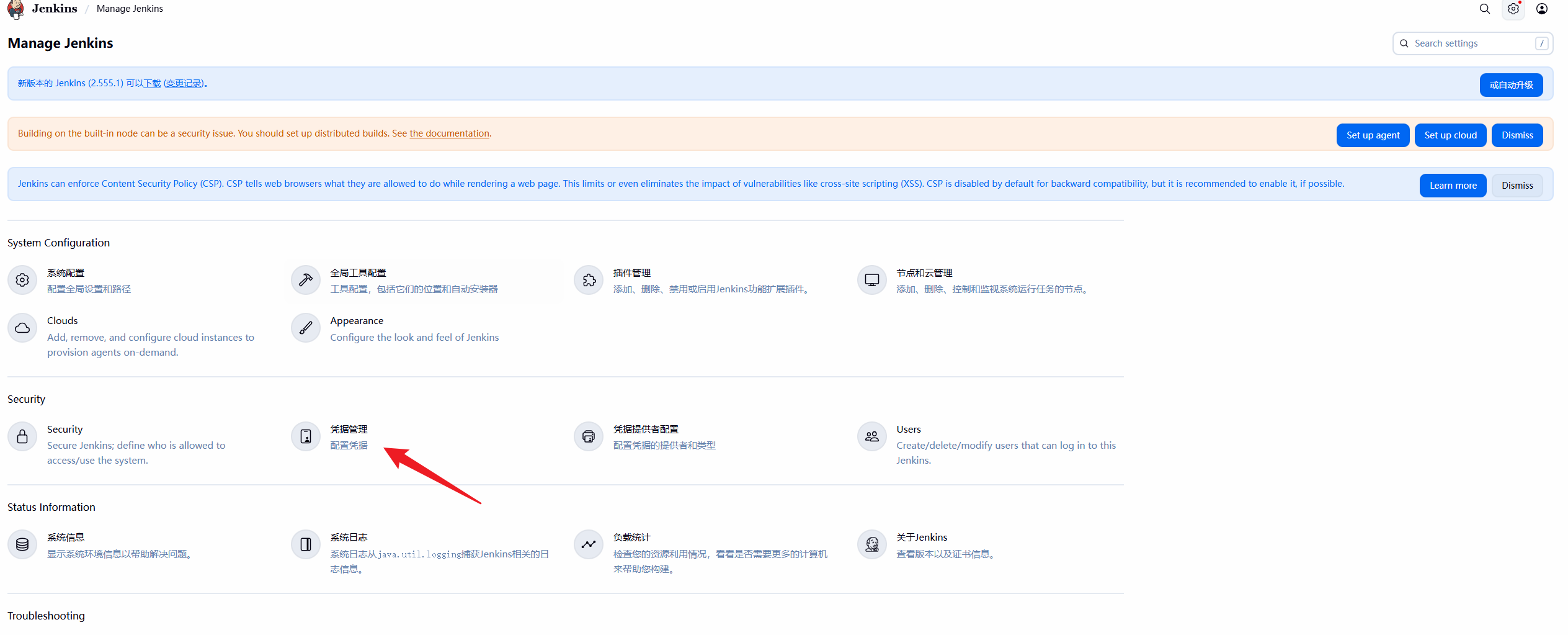Click the credential providers configuration icon
Image resolution: width=1568 pixels, height=635 pixels.
589,437
